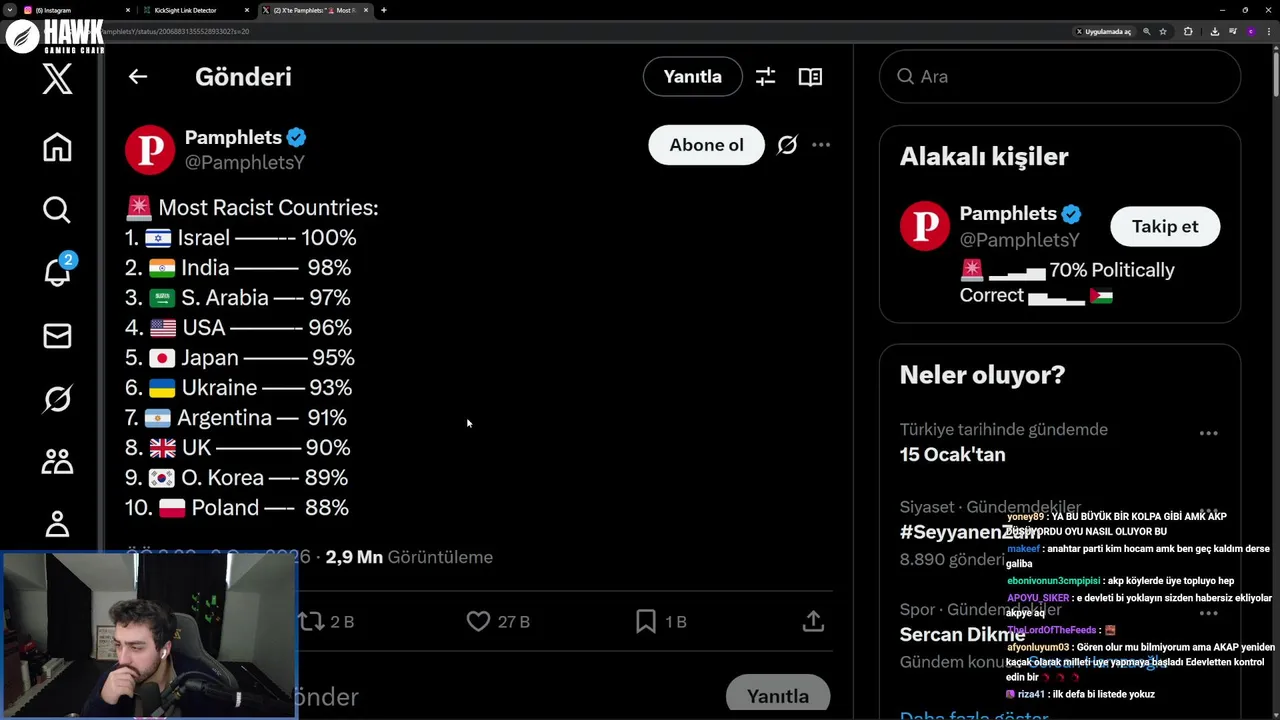The height and width of the screenshot is (720, 1280).
Task: Click the Ara search field
Action: click(x=1060, y=77)
